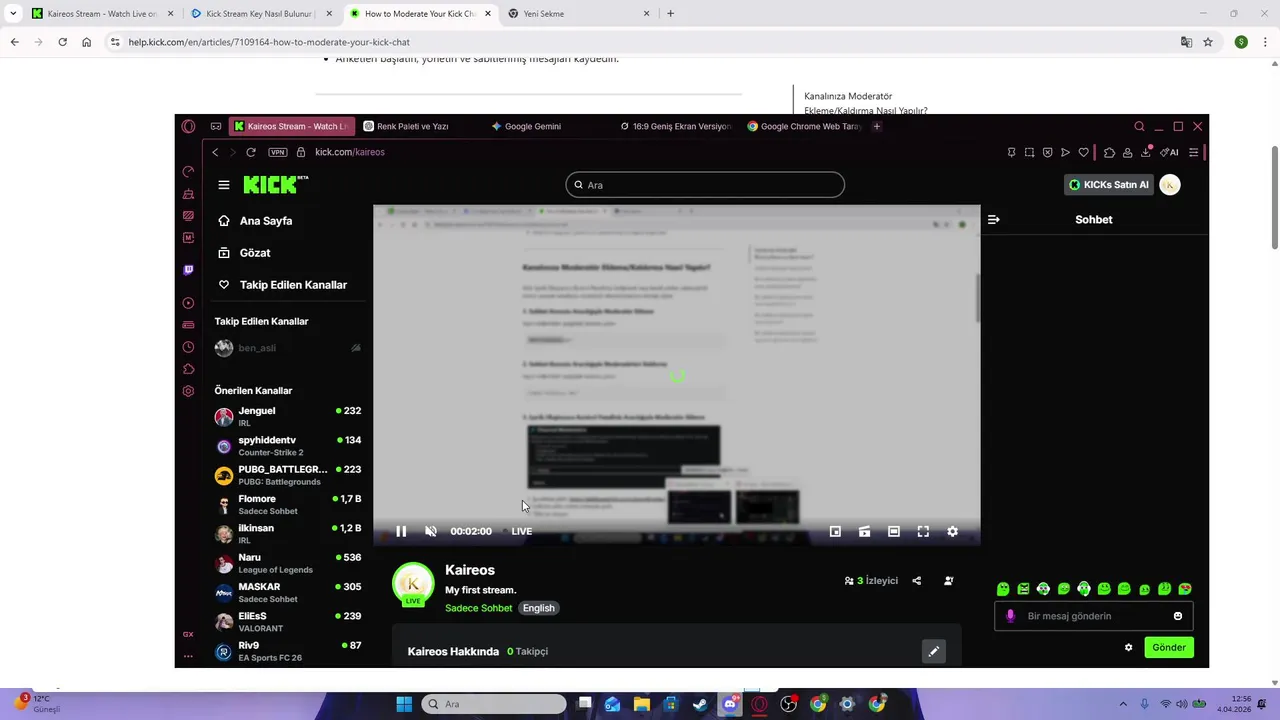
Task: Open chat settings gear beside Gönder
Action: coord(1129,648)
